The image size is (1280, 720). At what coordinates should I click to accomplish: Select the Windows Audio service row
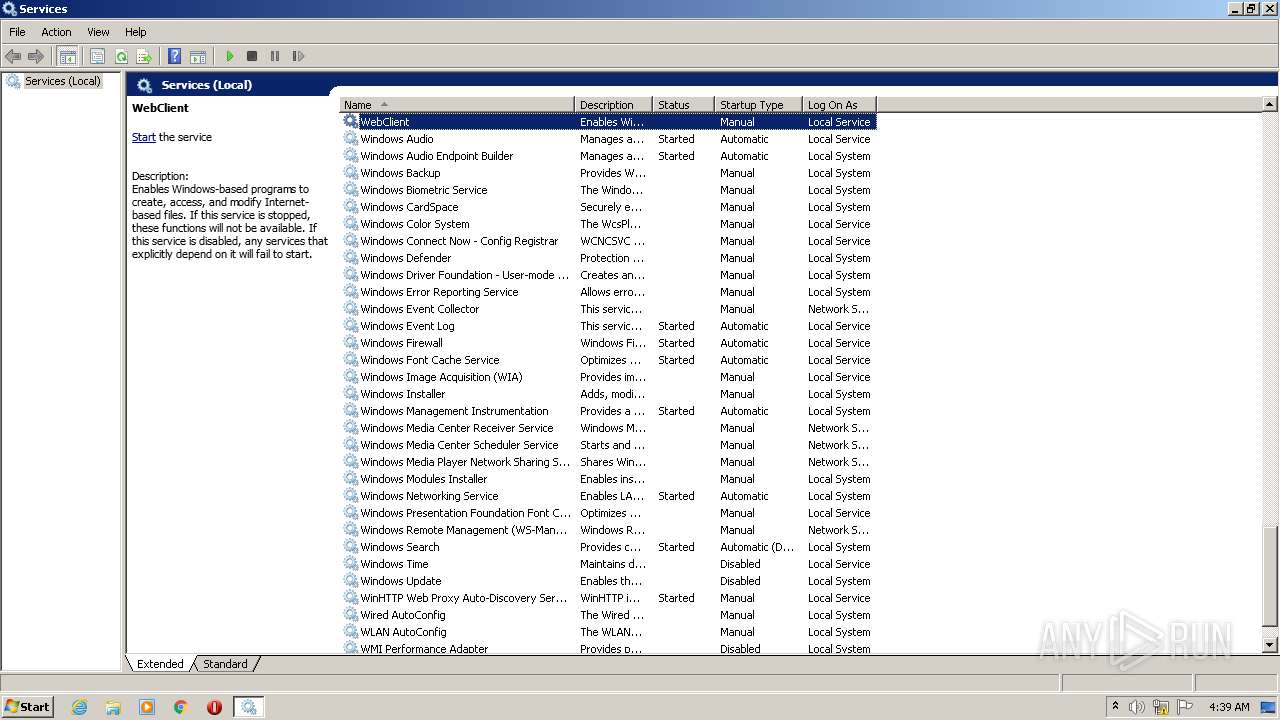608,139
